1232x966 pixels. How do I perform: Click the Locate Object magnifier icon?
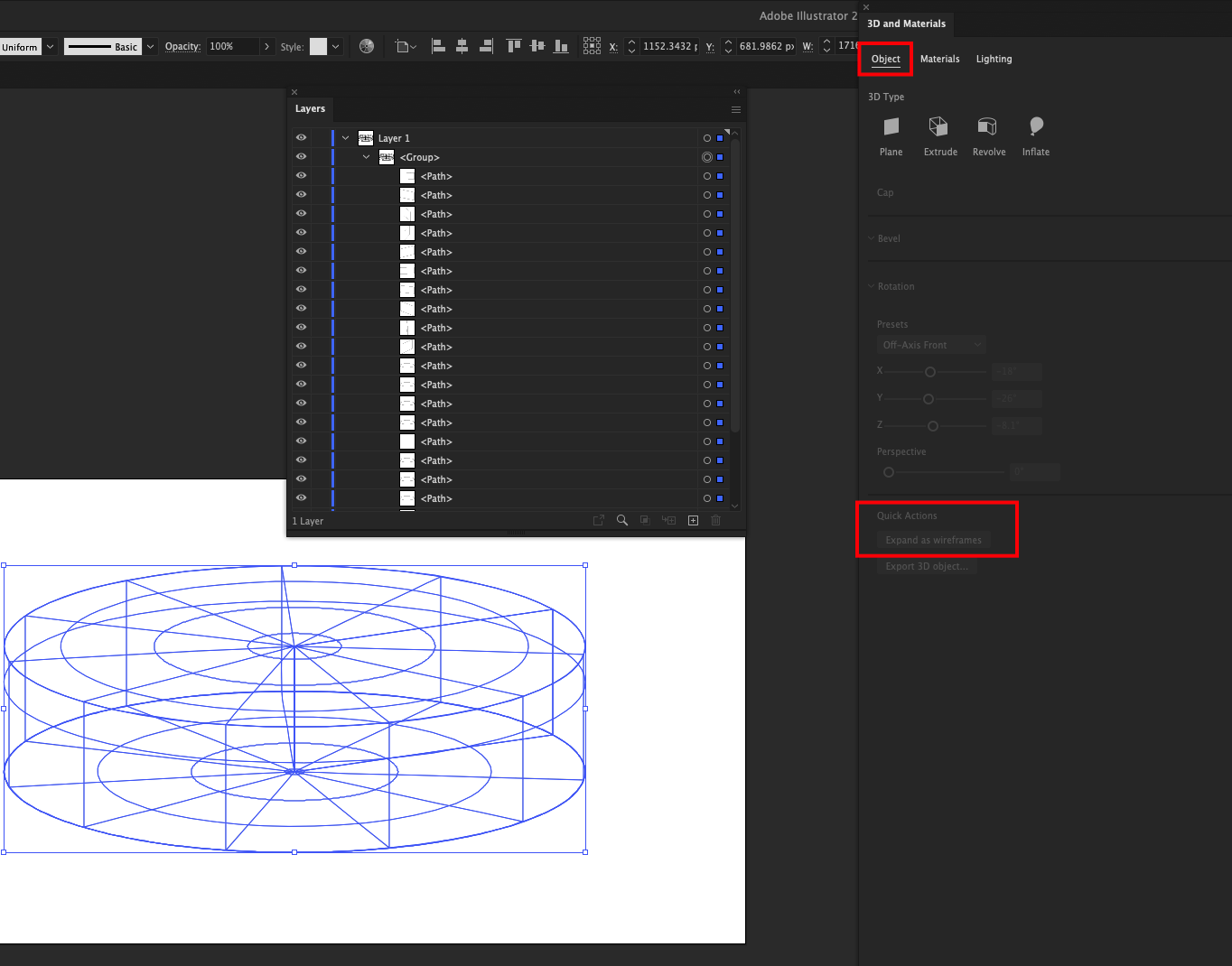tap(621, 520)
